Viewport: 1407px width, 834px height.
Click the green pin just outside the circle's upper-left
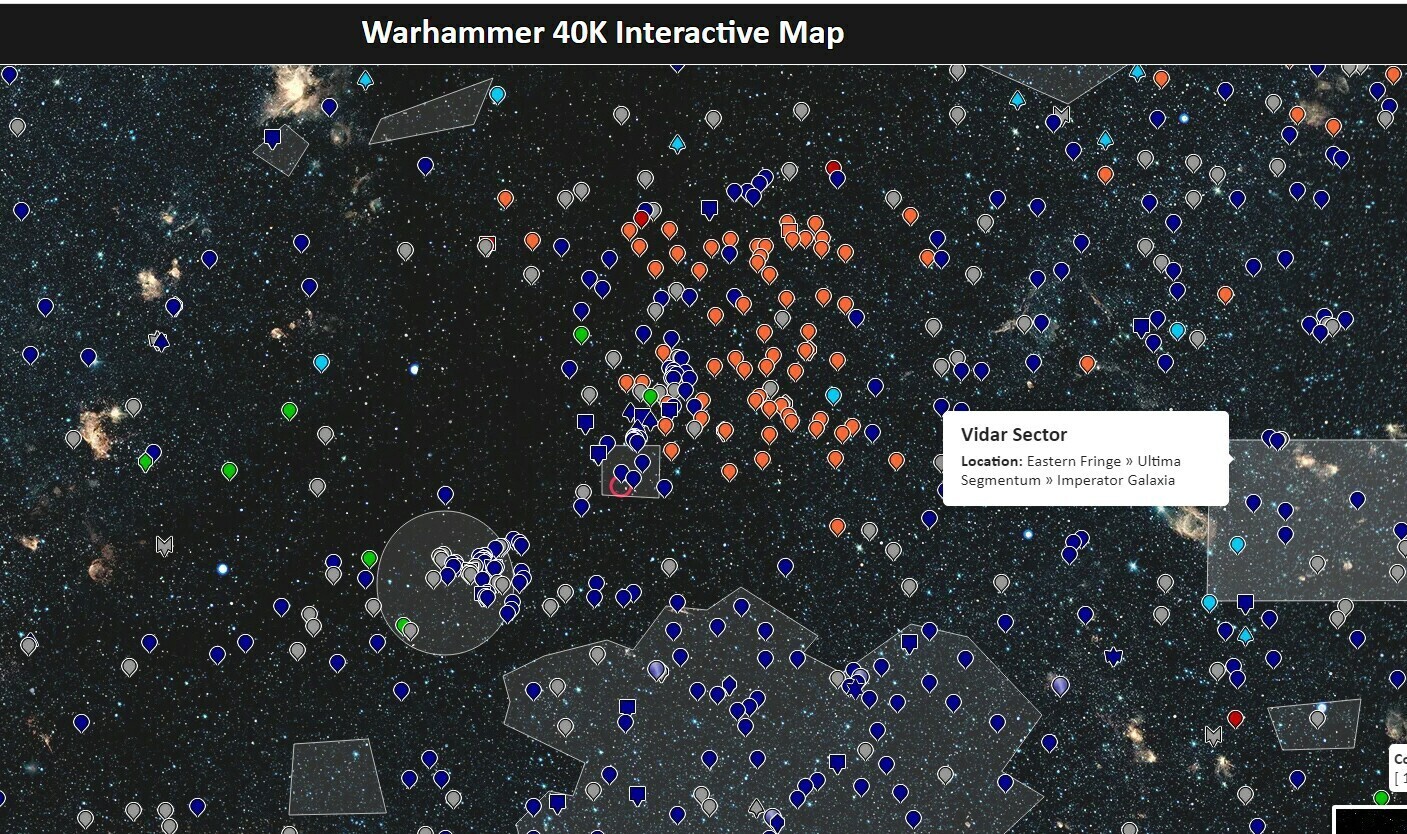point(369,558)
